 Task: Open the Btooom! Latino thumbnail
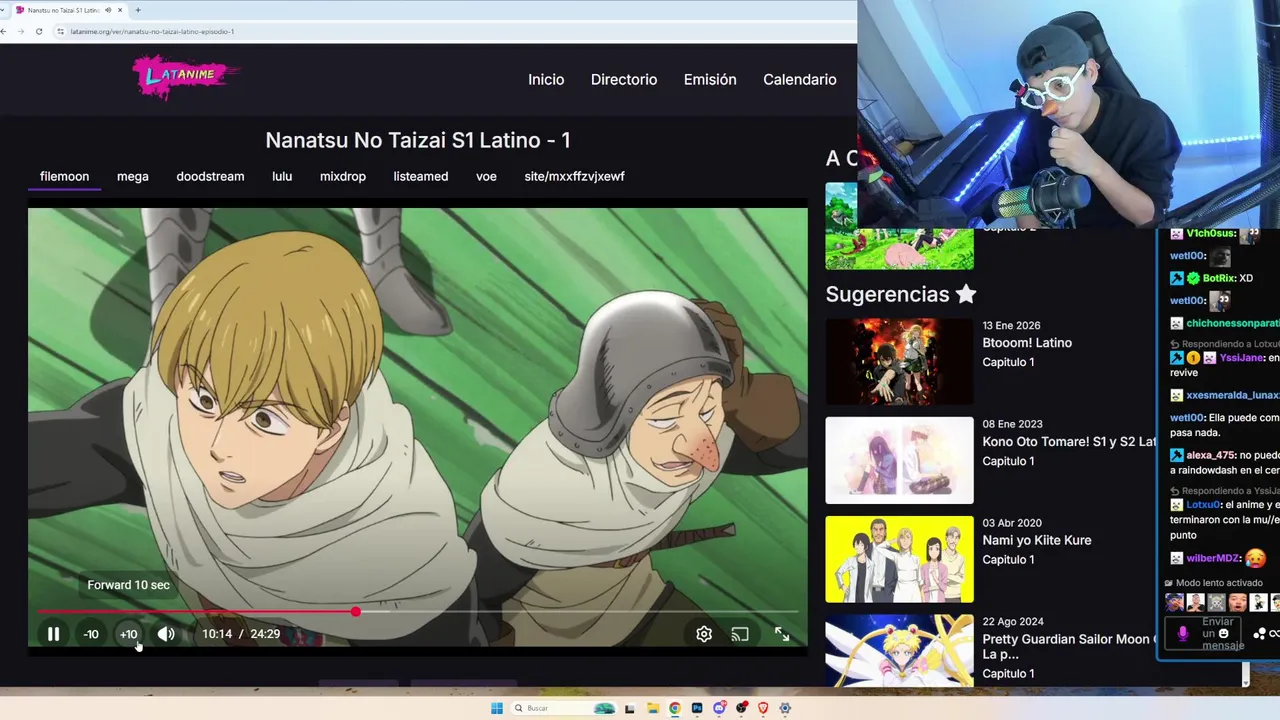tap(899, 361)
